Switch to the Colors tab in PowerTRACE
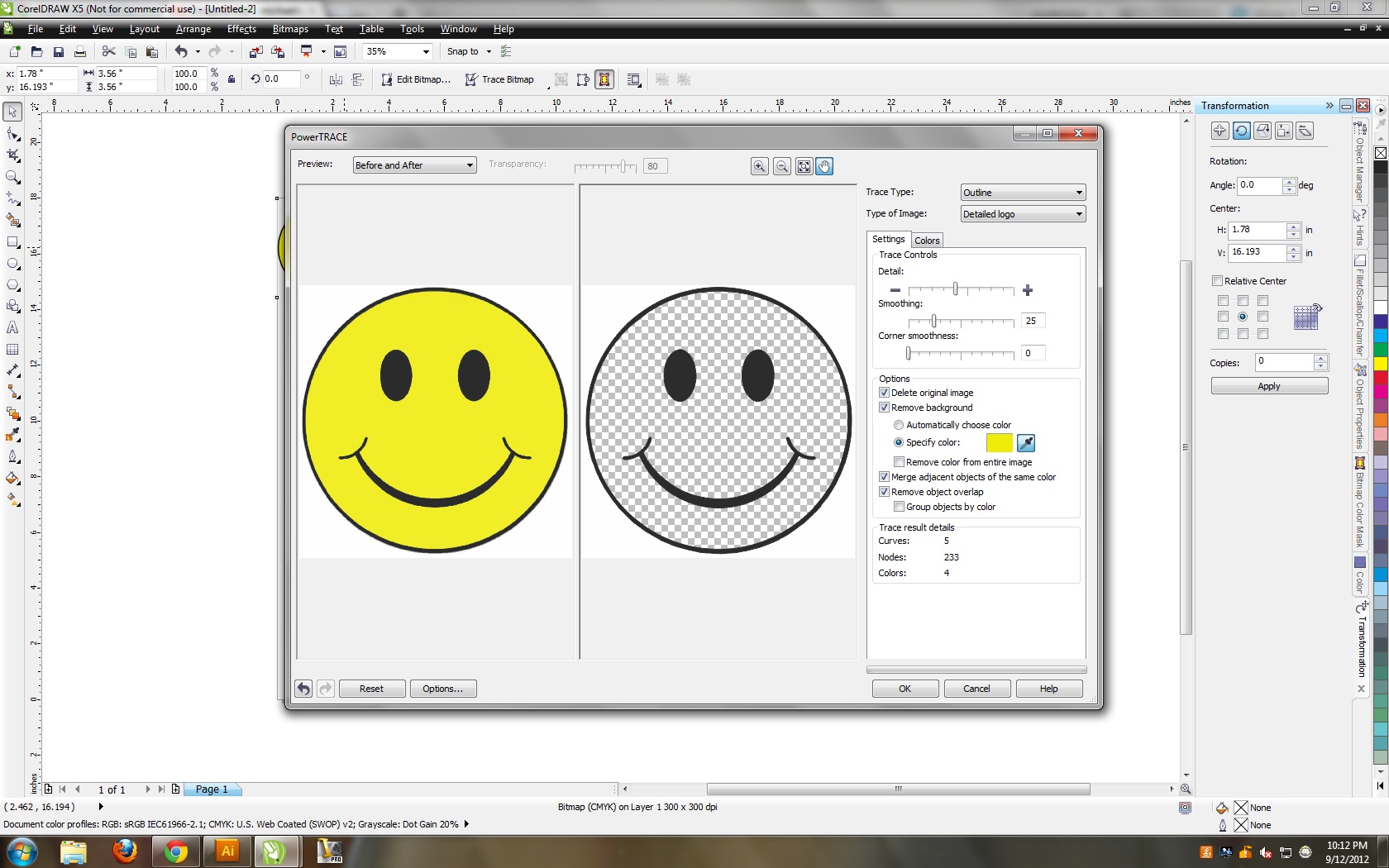The height and width of the screenshot is (868, 1389). click(927, 241)
